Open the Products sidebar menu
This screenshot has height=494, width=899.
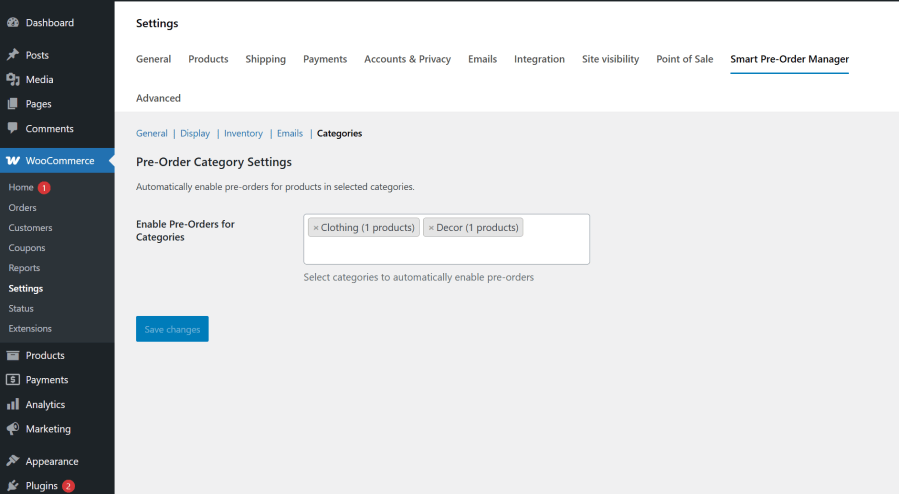(45, 355)
